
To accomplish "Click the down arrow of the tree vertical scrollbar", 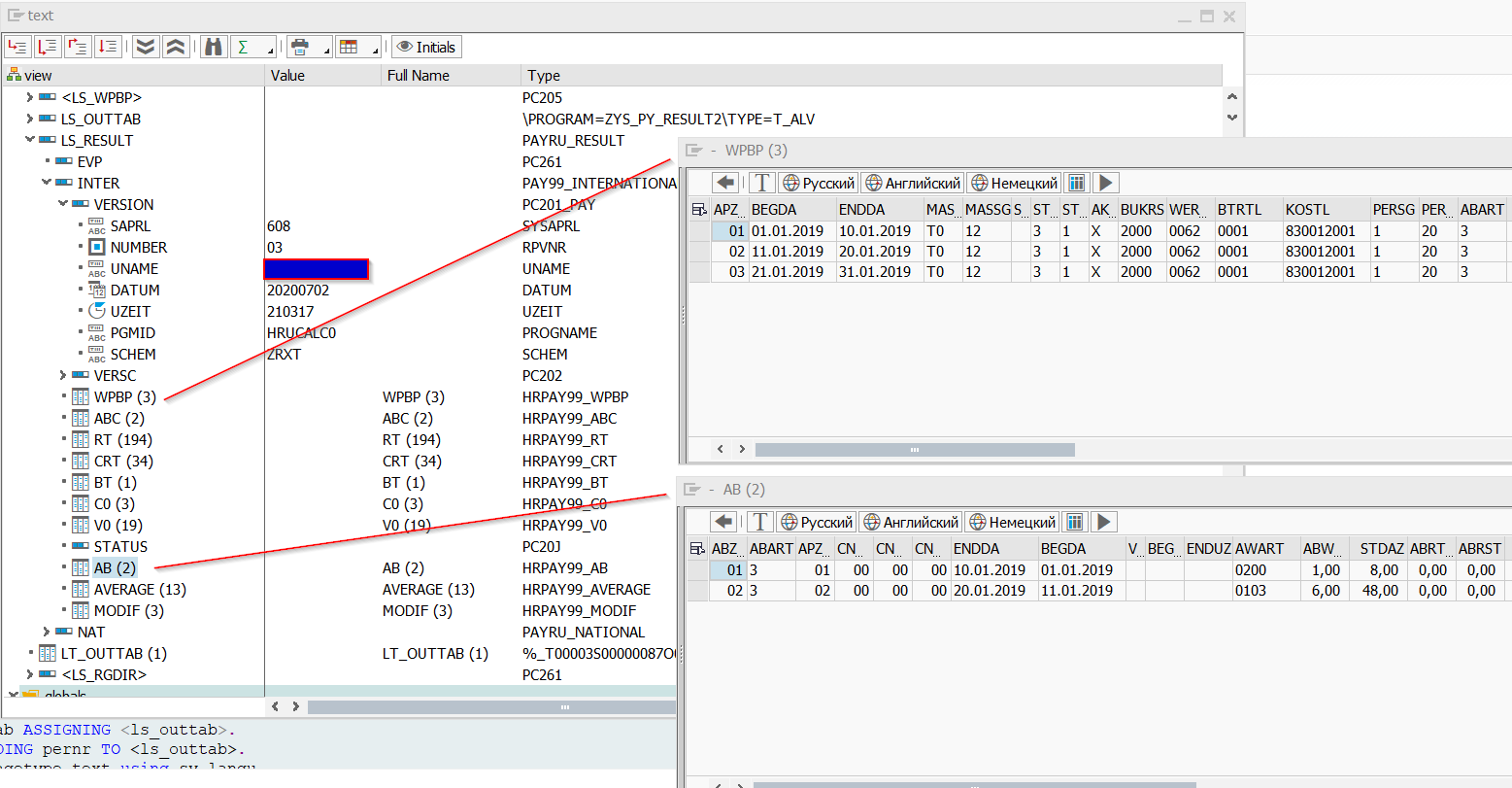I will [x=1232, y=118].
